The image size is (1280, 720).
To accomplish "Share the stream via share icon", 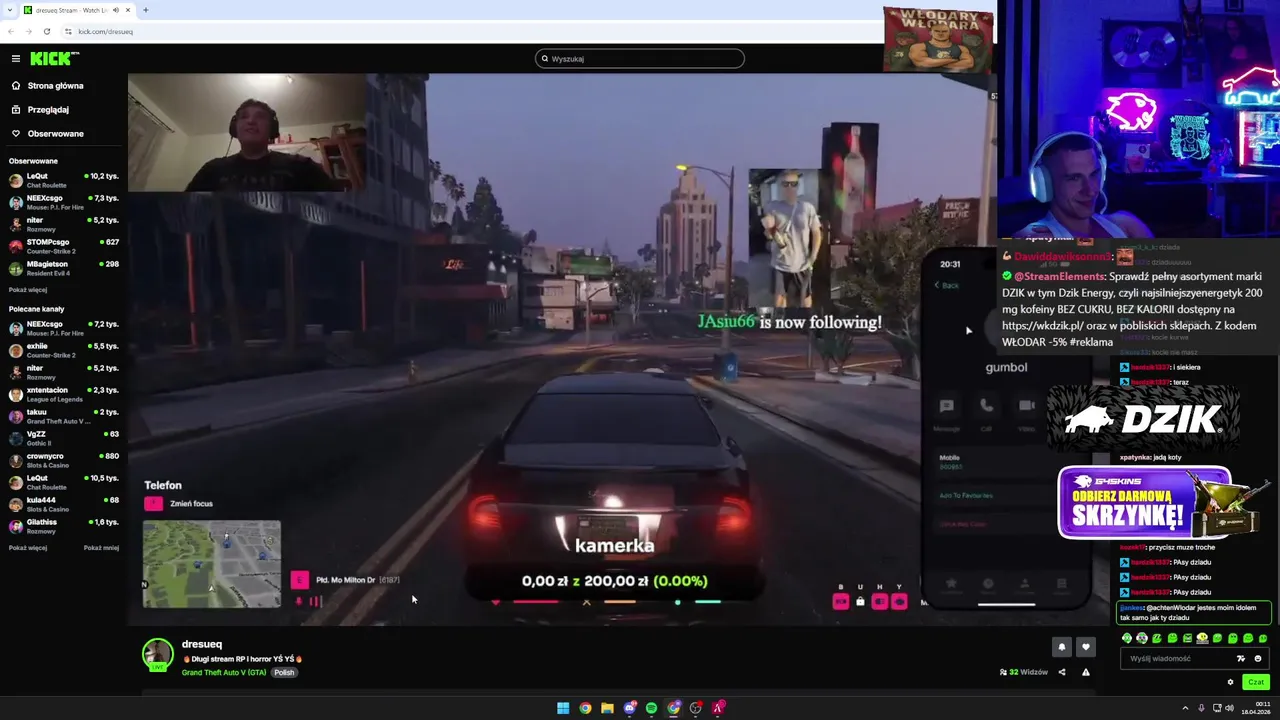I will pyautogui.click(x=1062, y=672).
